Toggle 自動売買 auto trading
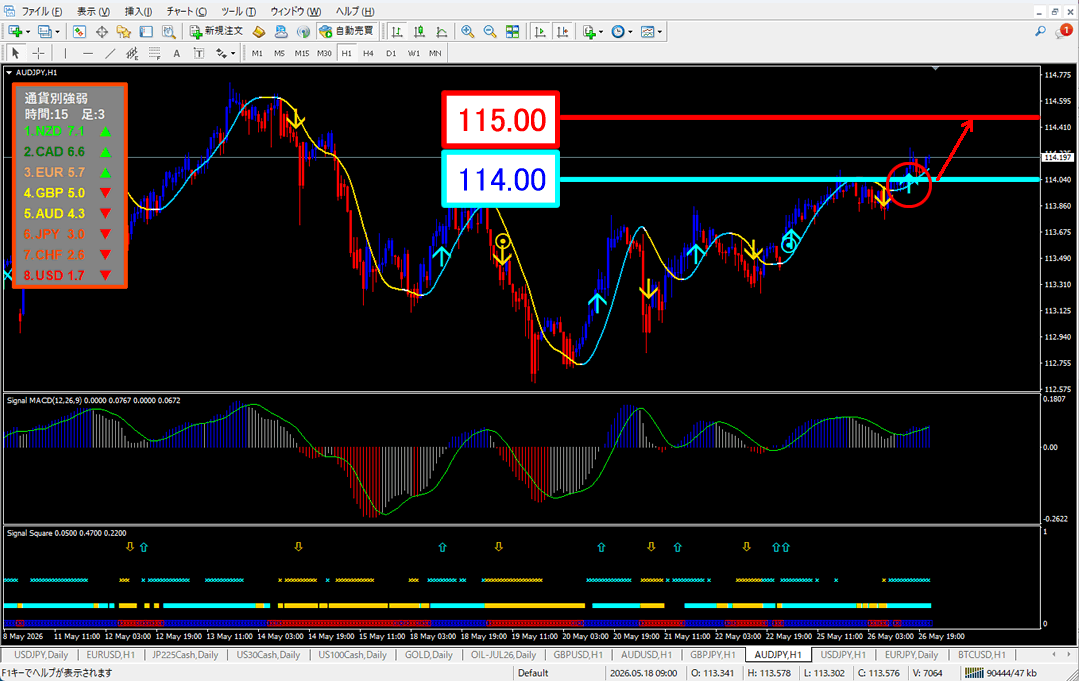Image resolution: width=1080 pixels, height=681 pixels. tap(346, 32)
